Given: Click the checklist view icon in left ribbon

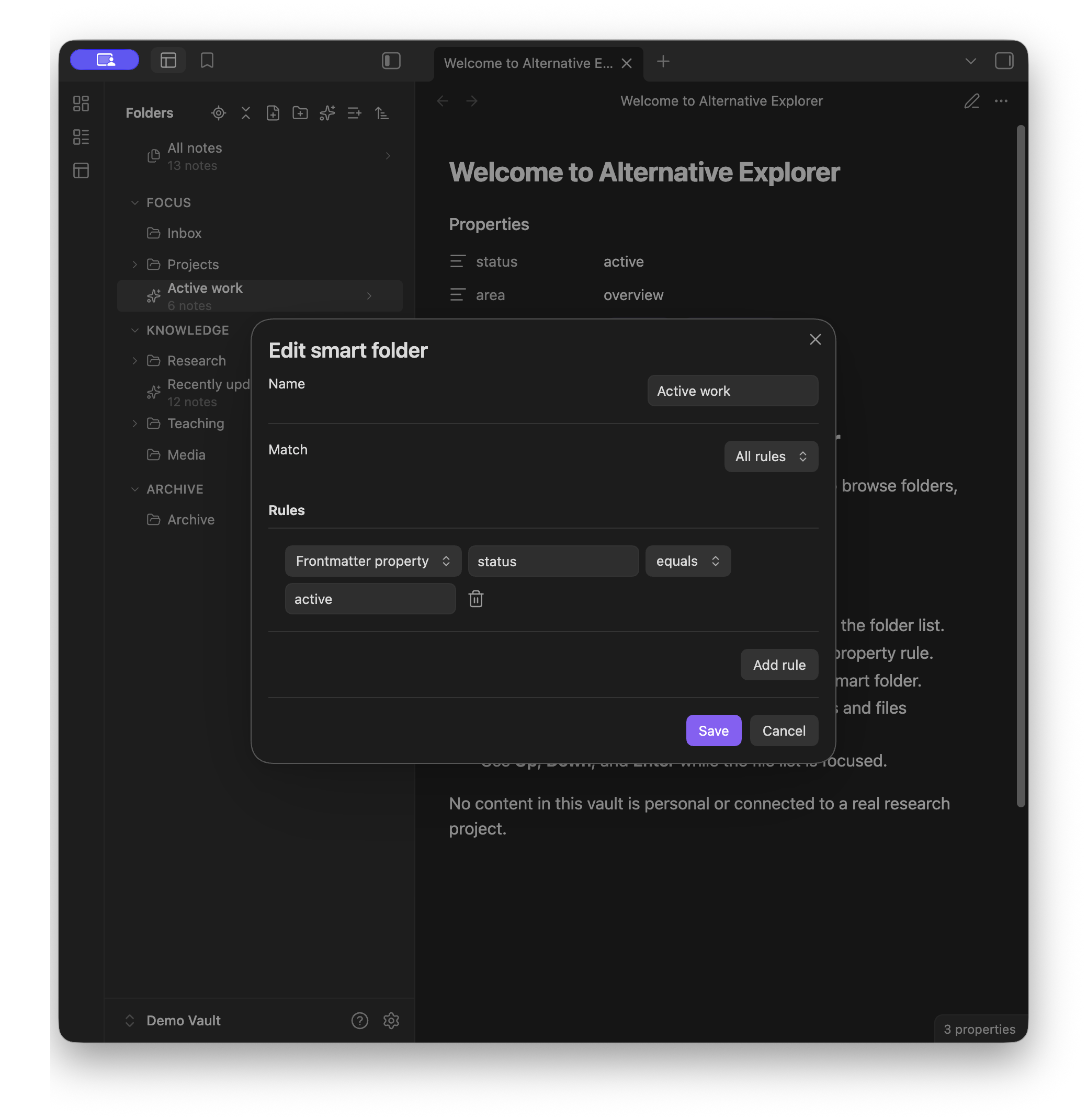Looking at the screenshot, I should pos(81,137).
